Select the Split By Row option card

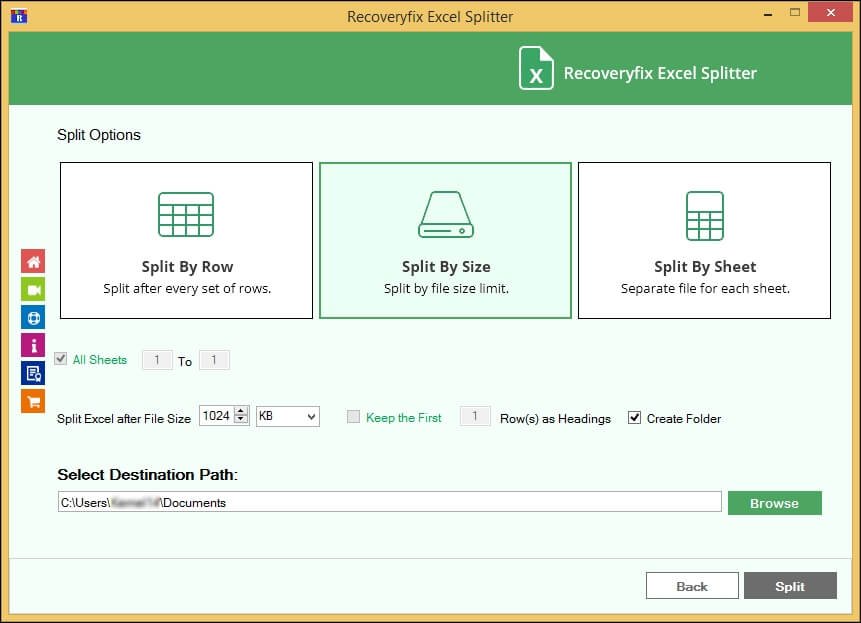coord(186,240)
